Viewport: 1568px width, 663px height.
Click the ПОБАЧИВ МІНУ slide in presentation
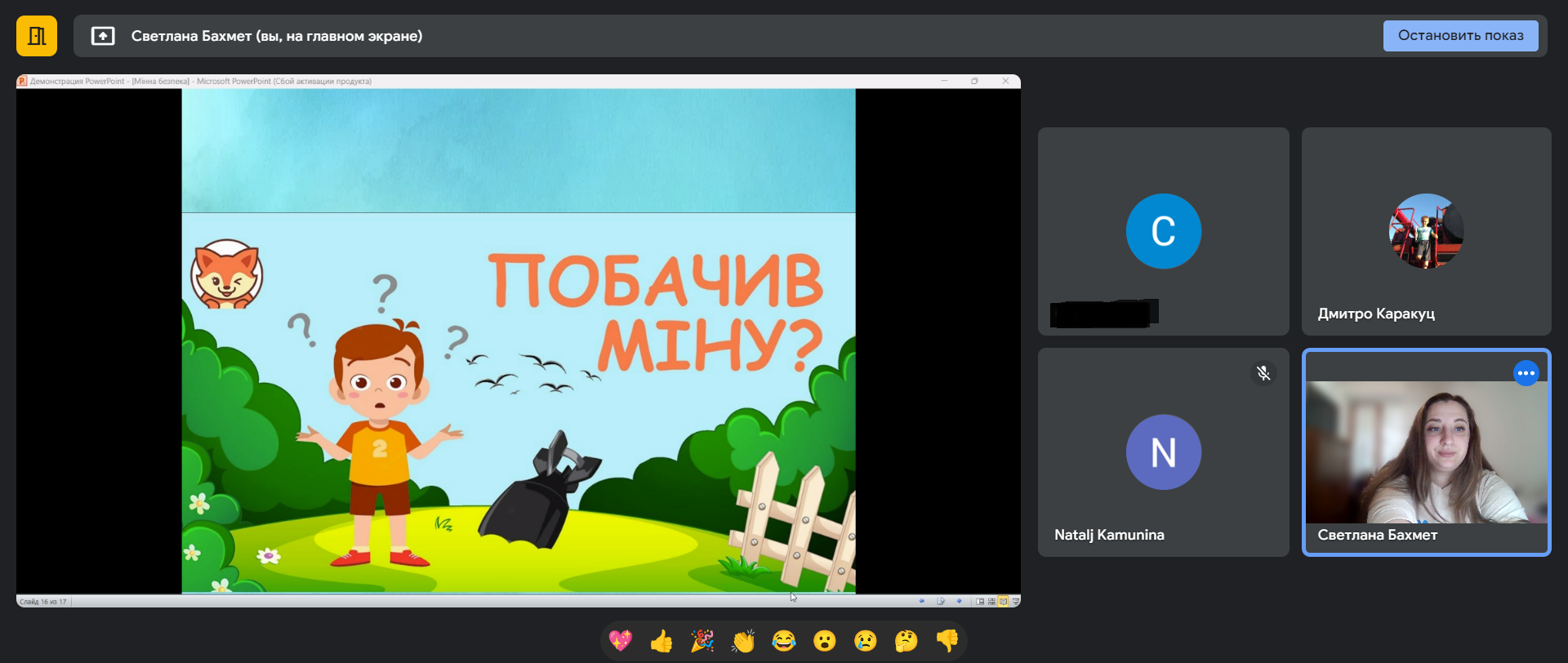click(x=518, y=340)
